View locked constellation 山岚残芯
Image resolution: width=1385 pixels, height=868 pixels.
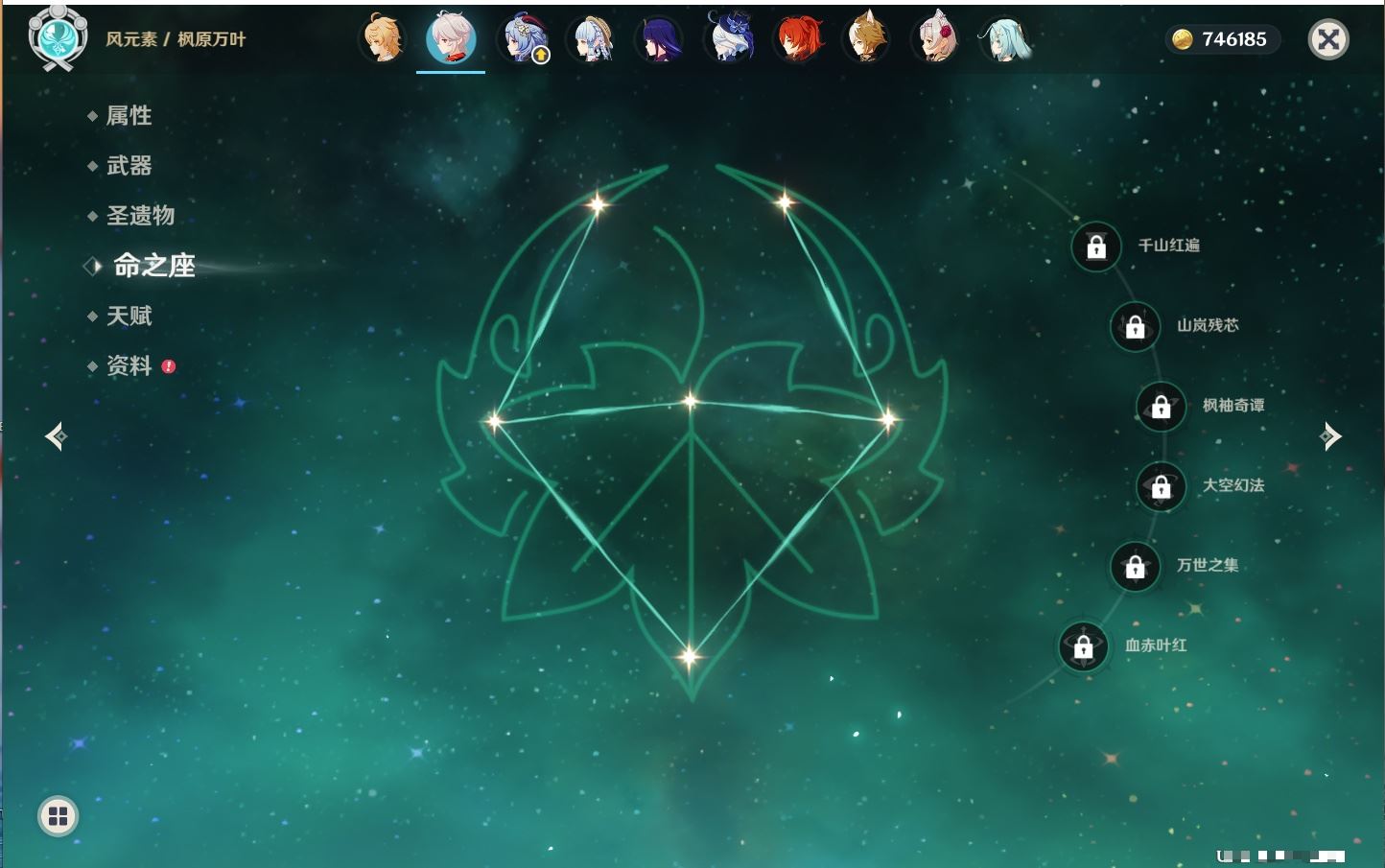pyautogui.click(x=1136, y=326)
